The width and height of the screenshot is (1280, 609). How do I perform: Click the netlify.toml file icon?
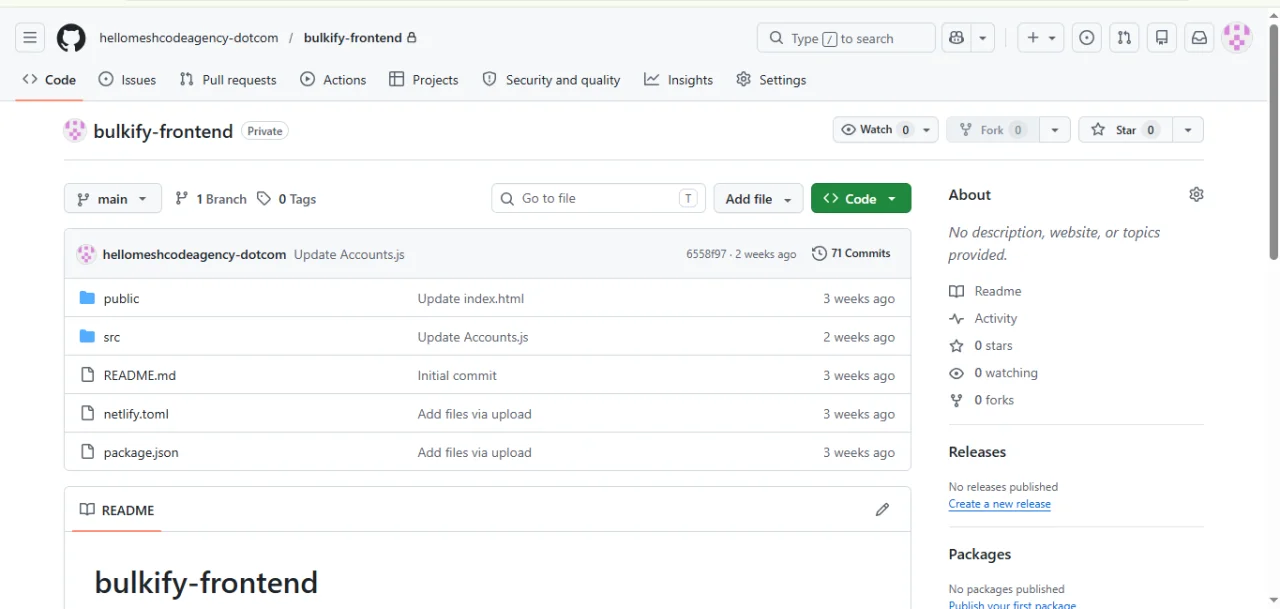tap(87, 414)
